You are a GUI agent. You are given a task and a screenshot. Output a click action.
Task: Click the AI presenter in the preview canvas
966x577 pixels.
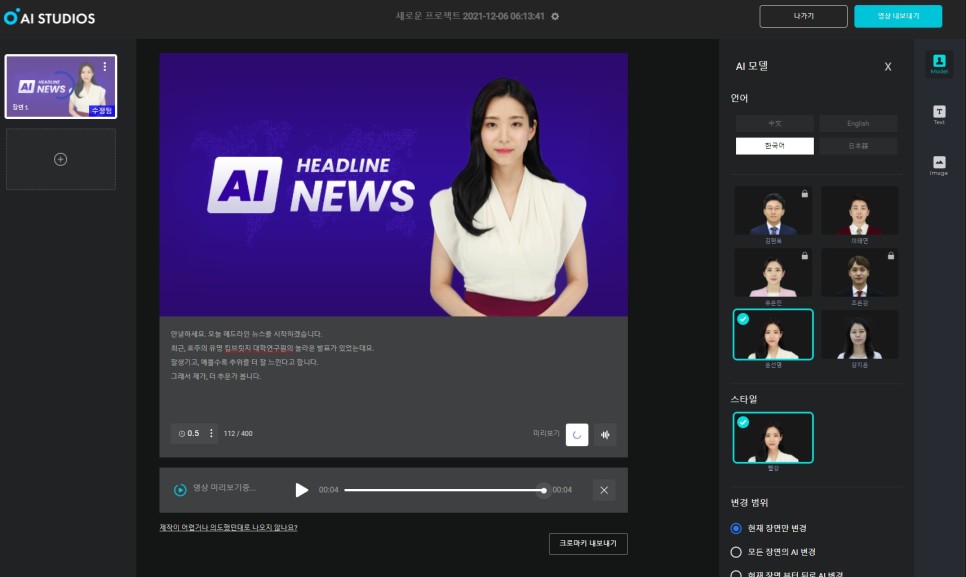coord(507,197)
